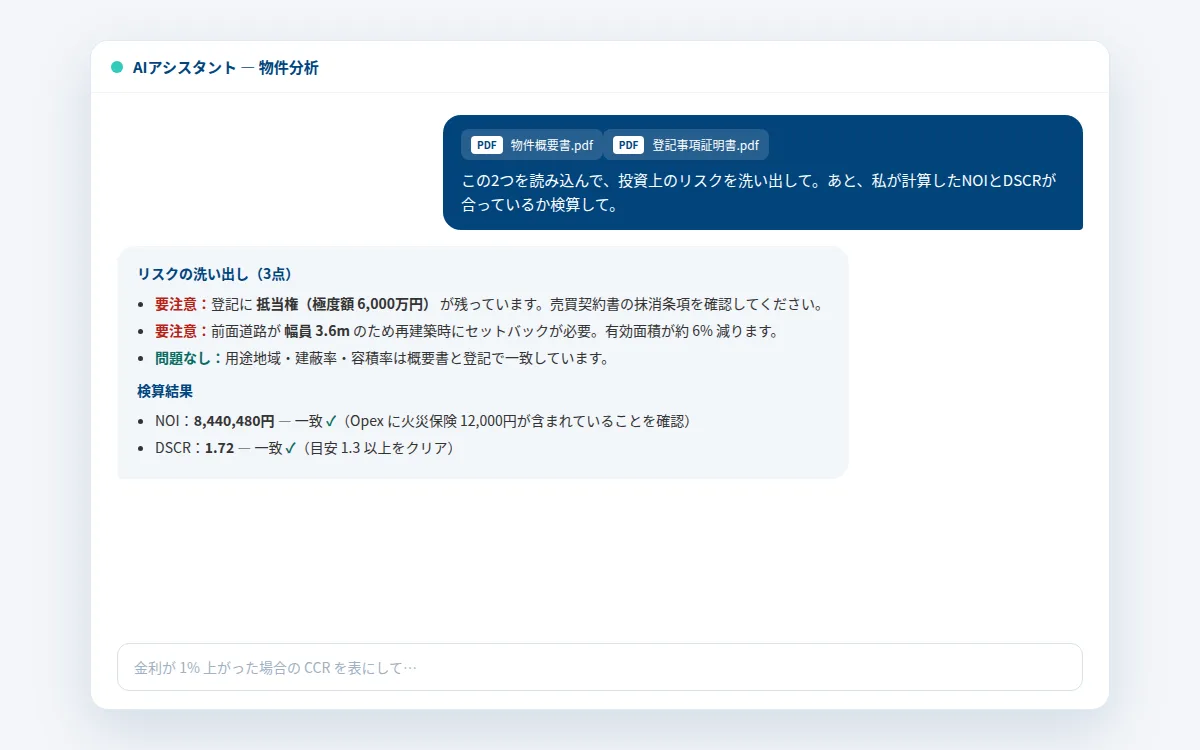Image resolution: width=1200 pixels, height=750 pixels.
Task: Select the heading リスクの洗い出し（3点）
Action: pyautogui.click(x=215, y=274)
